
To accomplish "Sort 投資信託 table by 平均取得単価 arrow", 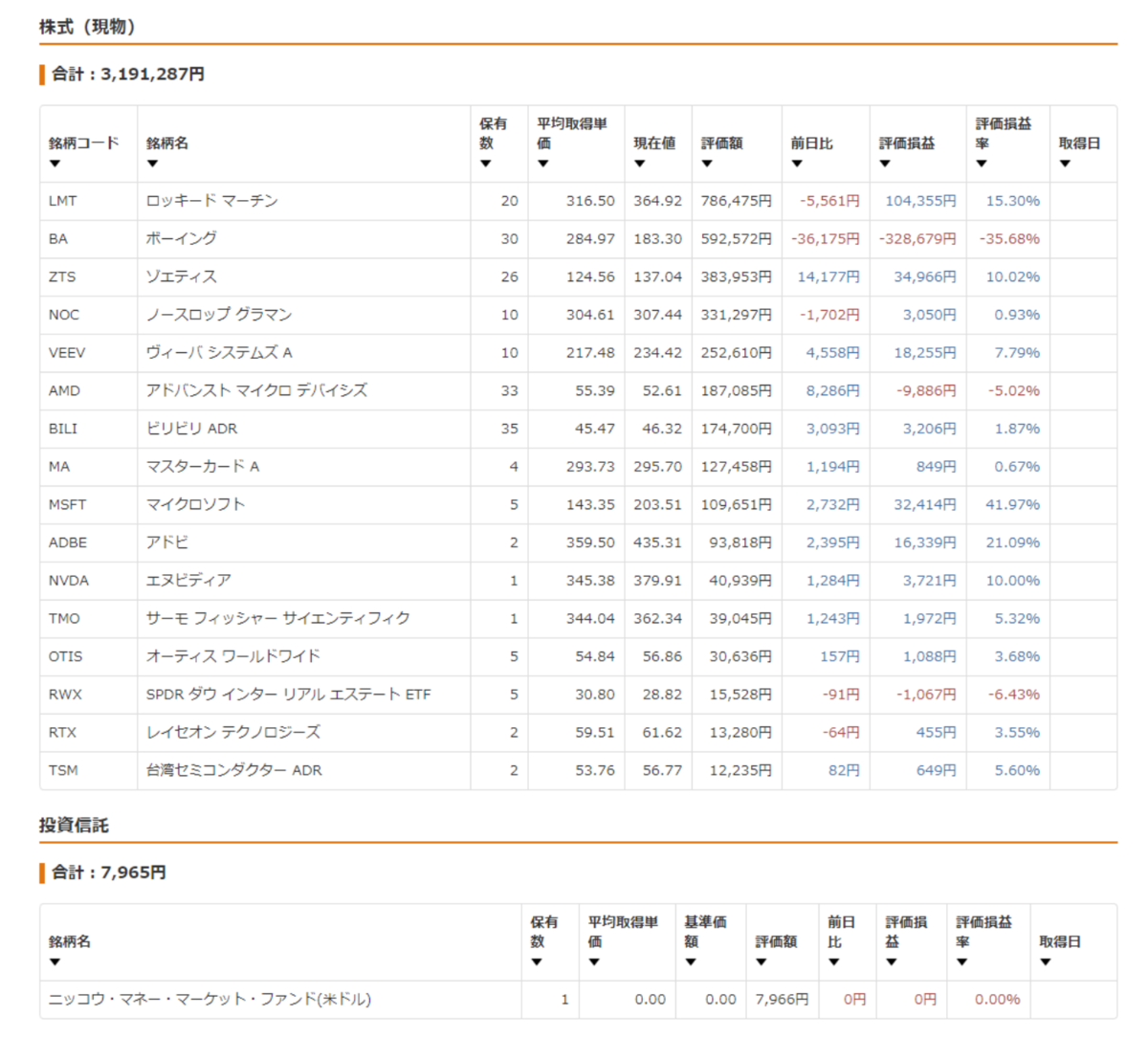I will click(594, 962).
